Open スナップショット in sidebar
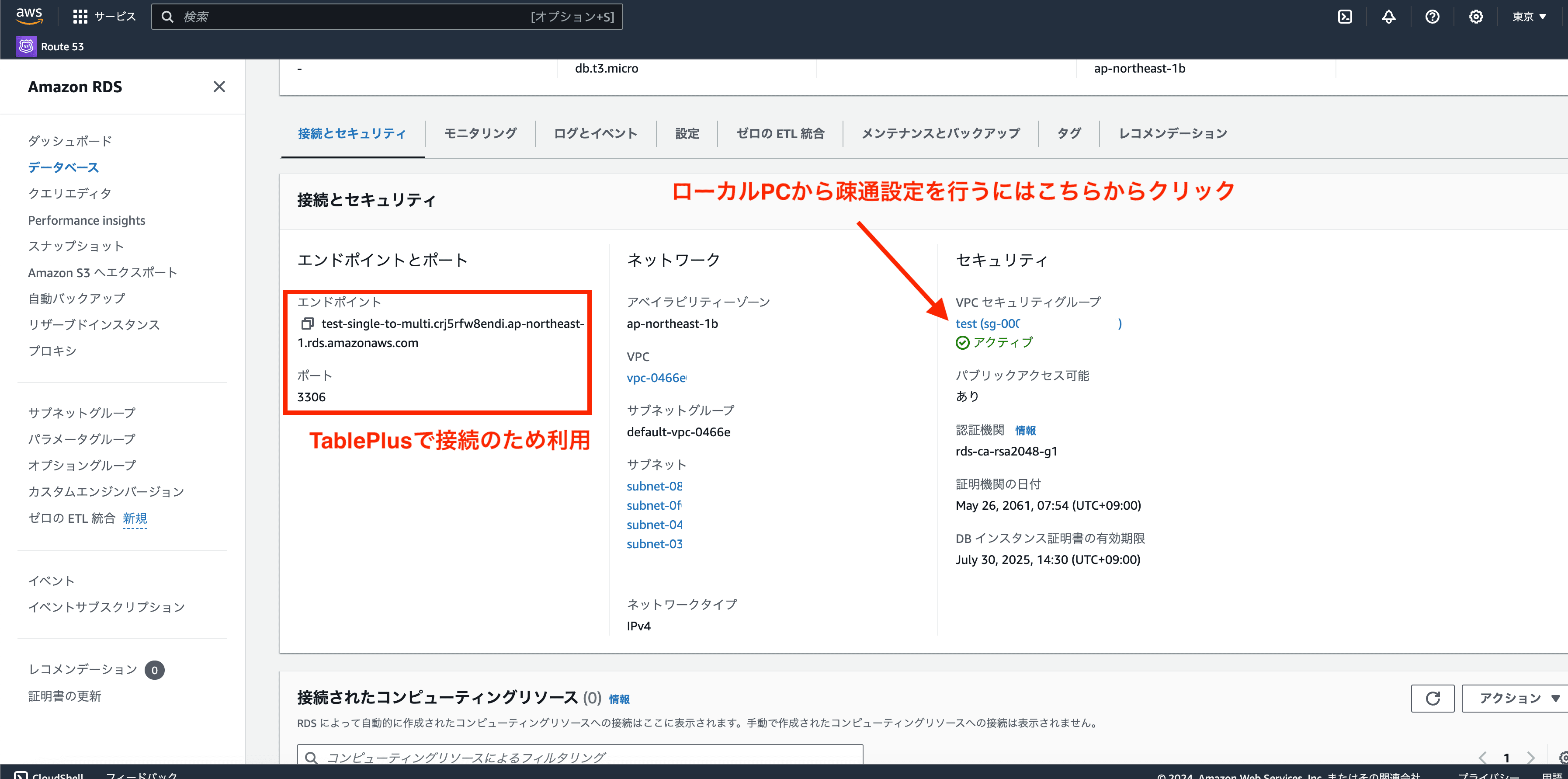 point(76,246)
